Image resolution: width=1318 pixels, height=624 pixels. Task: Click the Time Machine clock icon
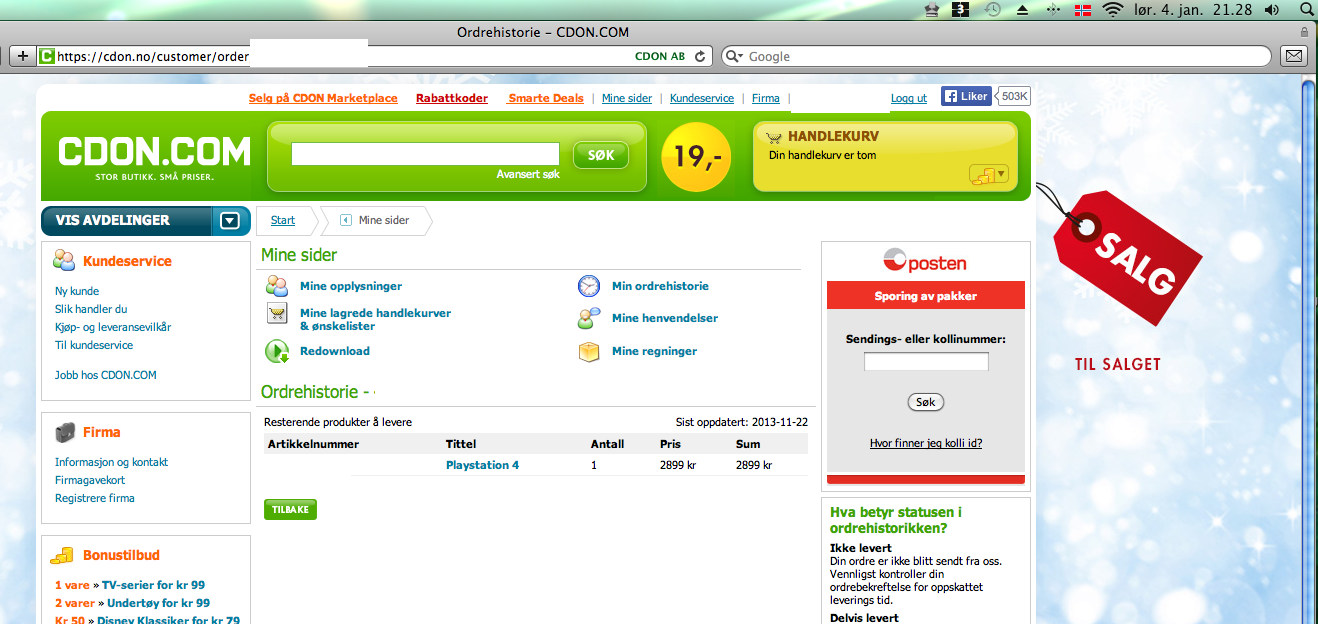(993, 10)
